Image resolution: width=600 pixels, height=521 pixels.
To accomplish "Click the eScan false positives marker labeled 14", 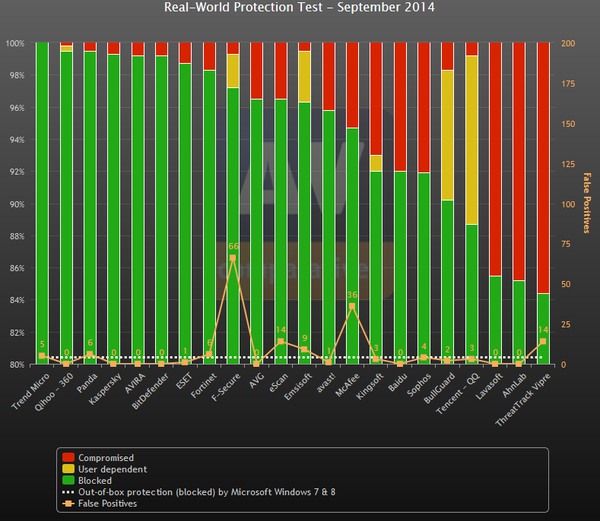I will tap(280, 341).
